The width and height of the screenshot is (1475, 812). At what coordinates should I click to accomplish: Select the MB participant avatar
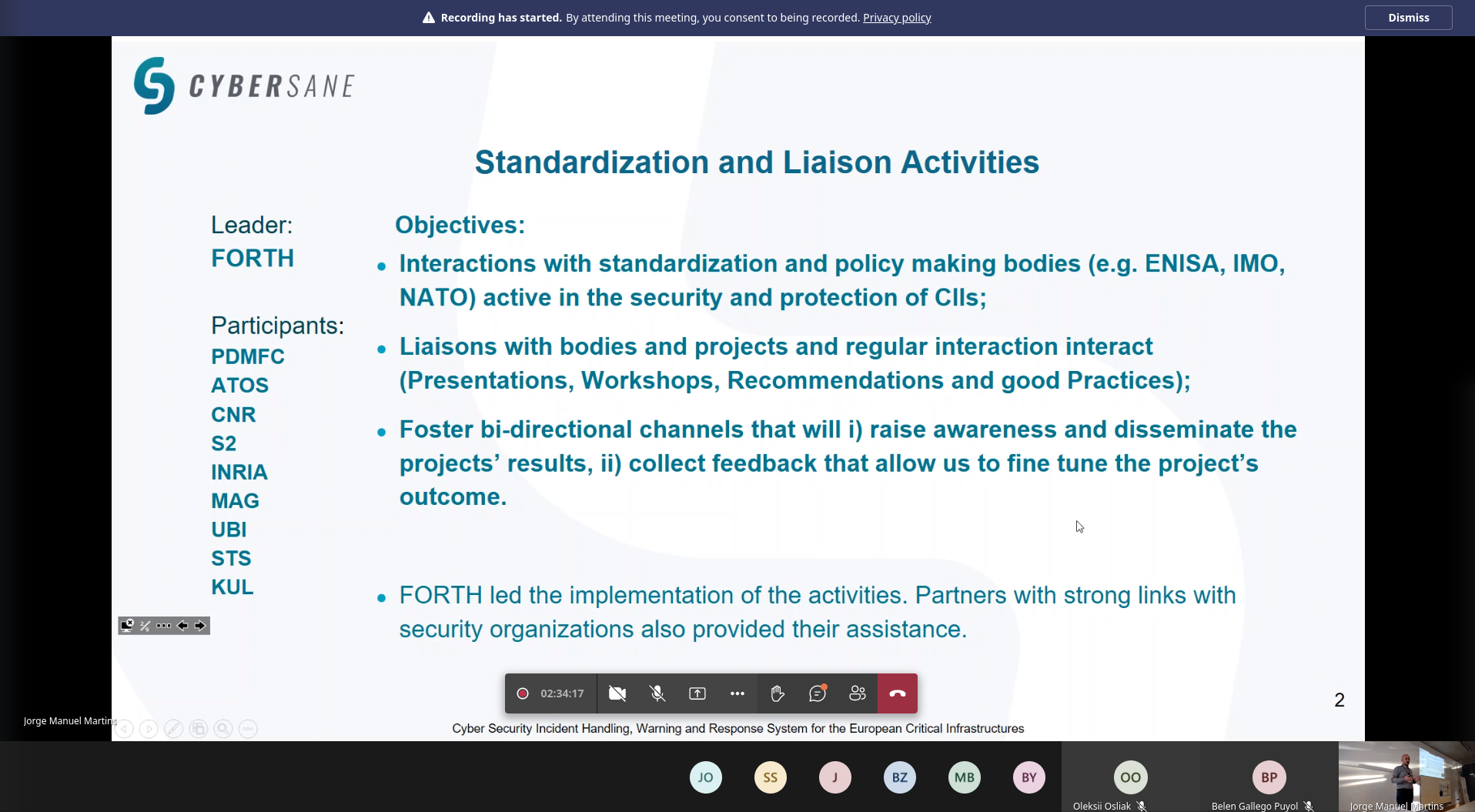[x=965, y=777]
